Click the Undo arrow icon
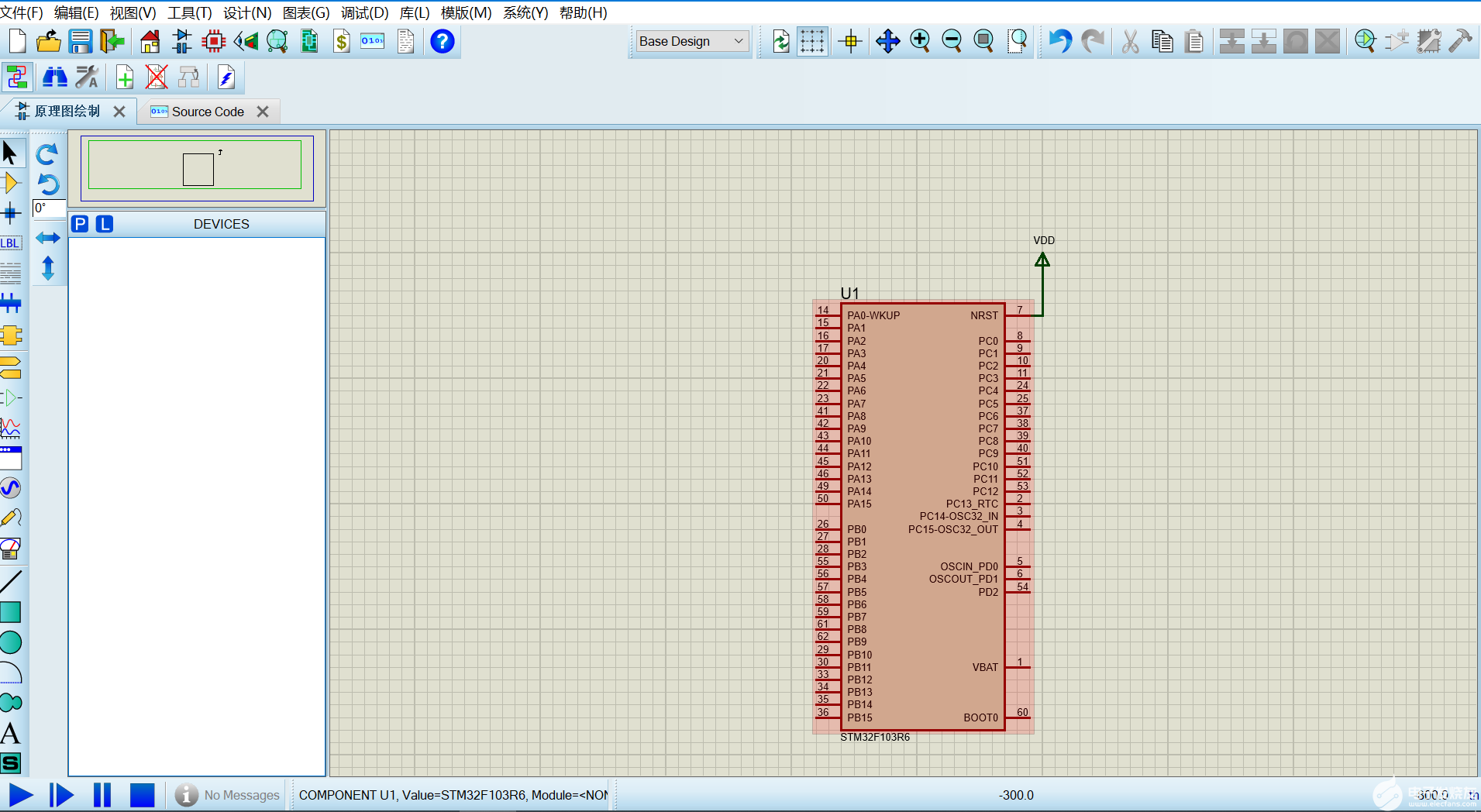The height and width of the screenshot is (812, 1481). [1060, 41]
